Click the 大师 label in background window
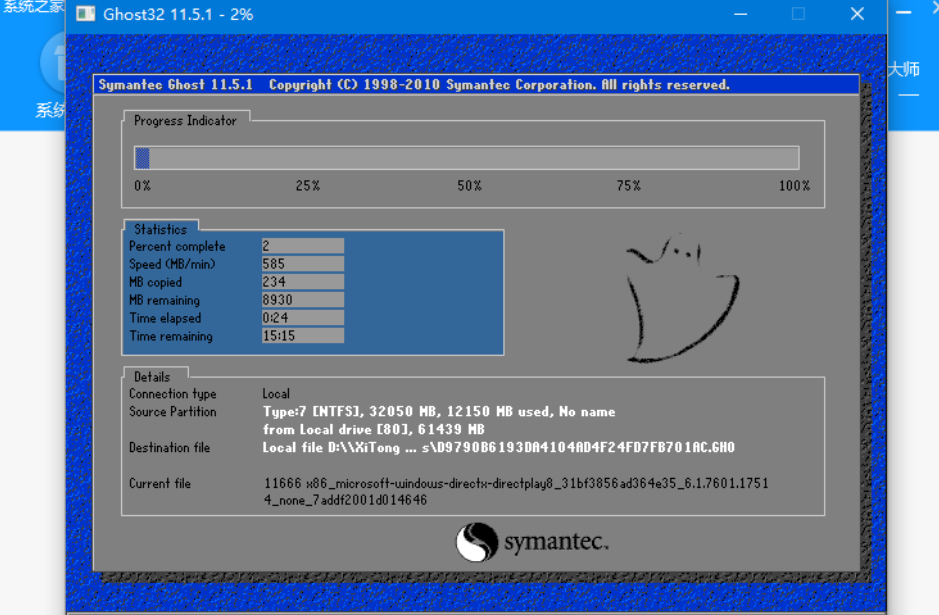This screenshot has width=939, height=615. point(904,69)
